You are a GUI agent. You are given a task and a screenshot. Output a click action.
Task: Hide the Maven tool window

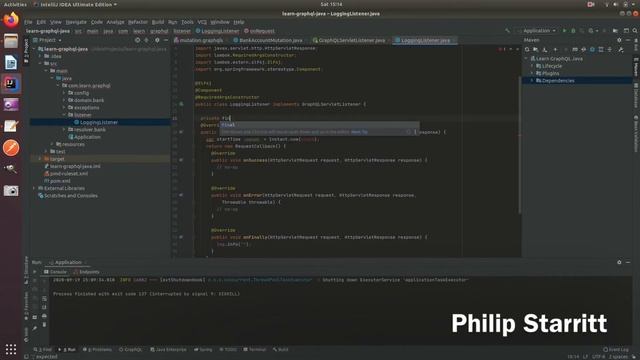pyautogui.click(x=628, y=40)
